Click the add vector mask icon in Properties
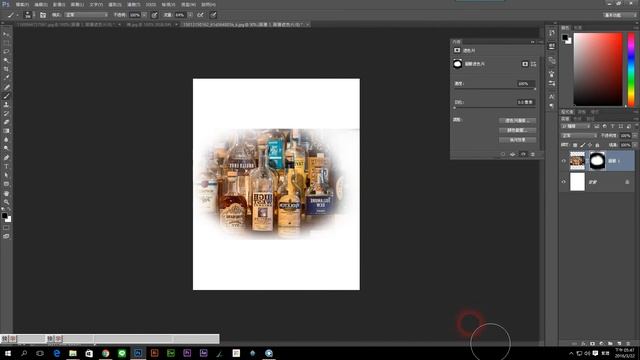The width and height of the screenshot is (640, 360). coord(533,64)
